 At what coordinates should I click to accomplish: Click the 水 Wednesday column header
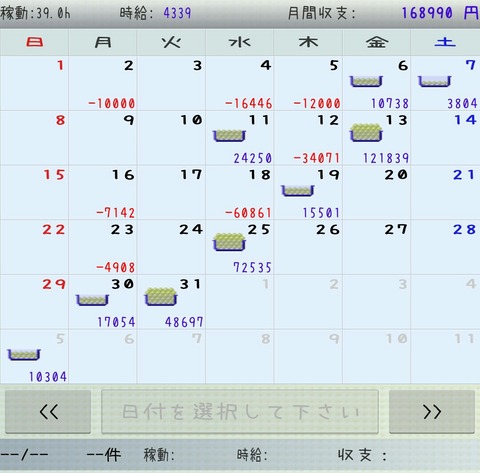pos(240,42)
